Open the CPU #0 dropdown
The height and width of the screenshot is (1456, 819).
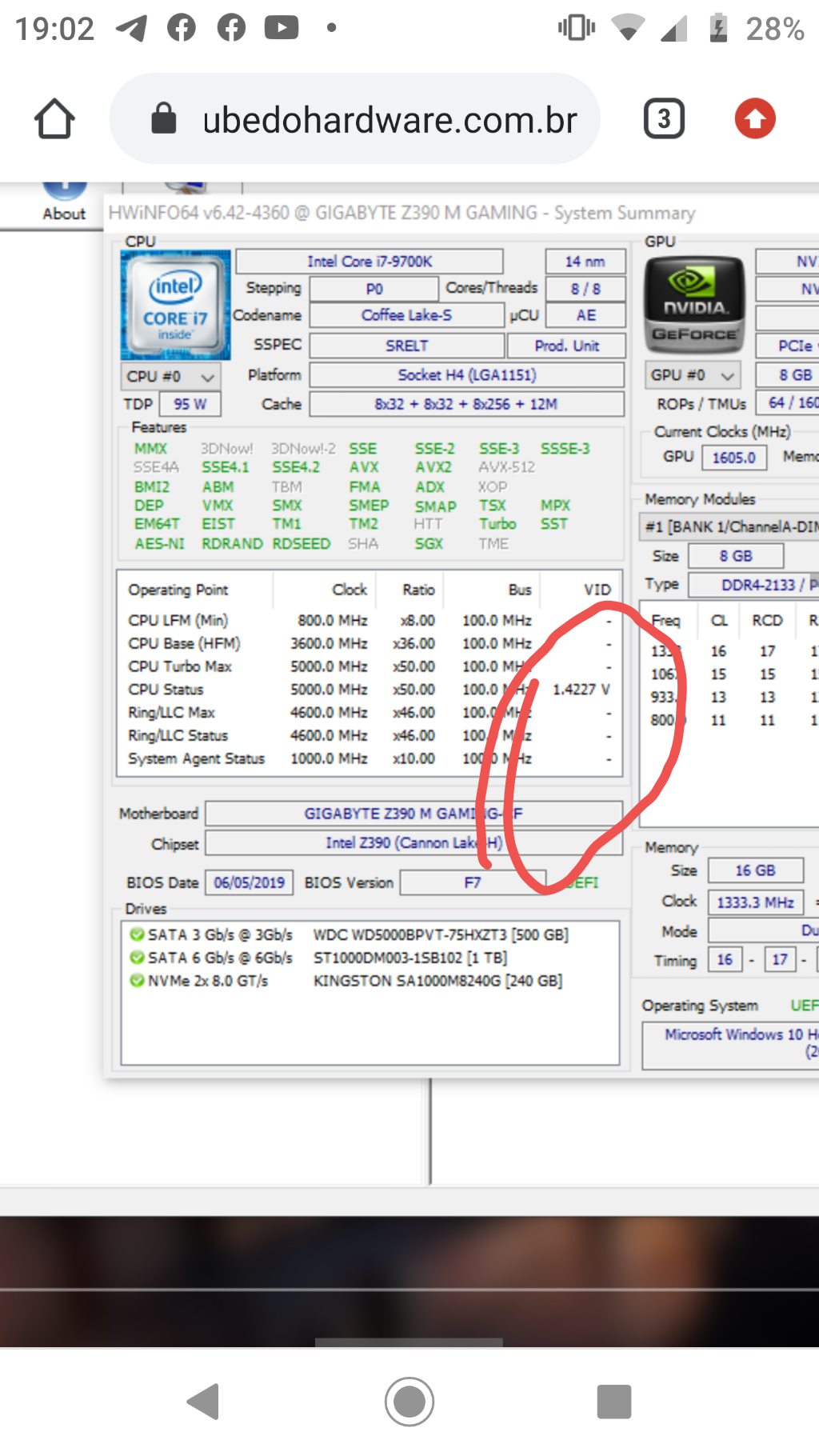coord(170,376)
